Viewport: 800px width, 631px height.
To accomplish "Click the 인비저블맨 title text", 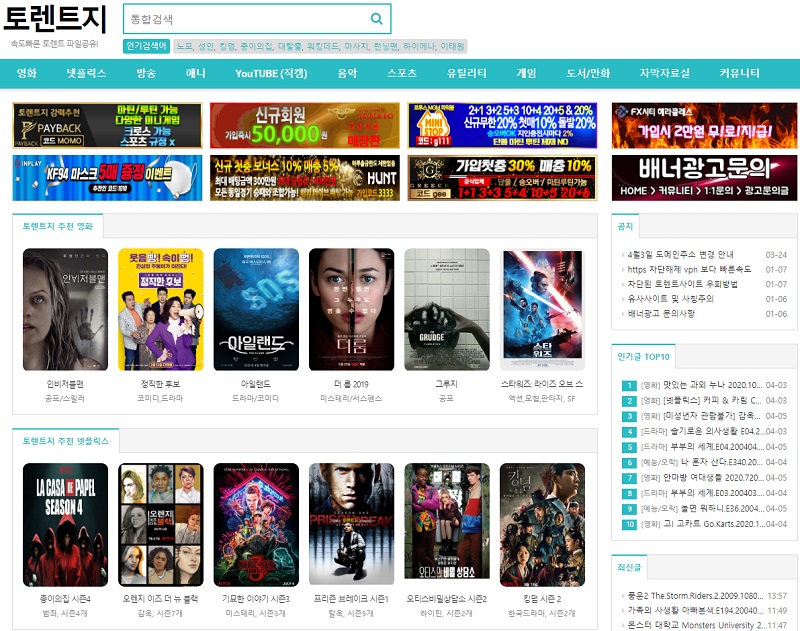I will (65, 384).
